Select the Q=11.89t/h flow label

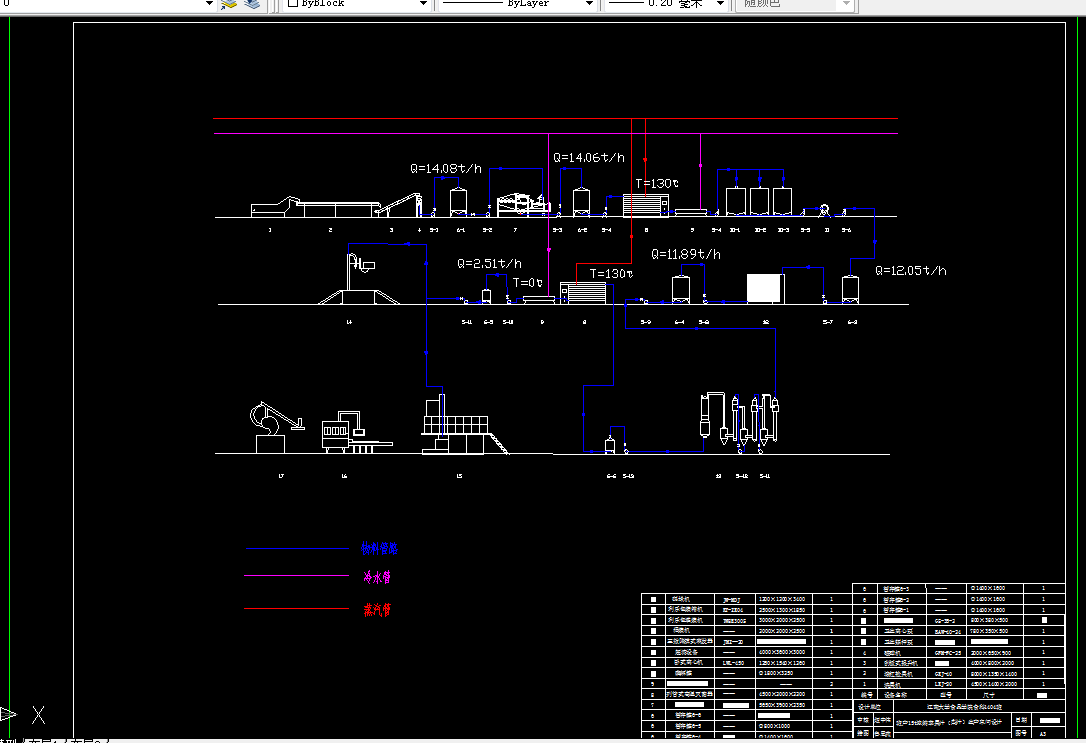pyautogui.click(x=686, y=255)
